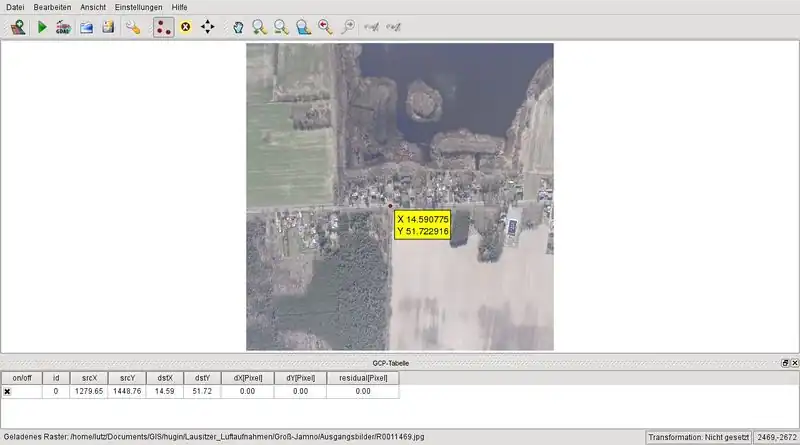Sort table by residual[Pixel] column header
This screenshot has height=445, width=800.
pyautogui.click(x=362, y=378)
